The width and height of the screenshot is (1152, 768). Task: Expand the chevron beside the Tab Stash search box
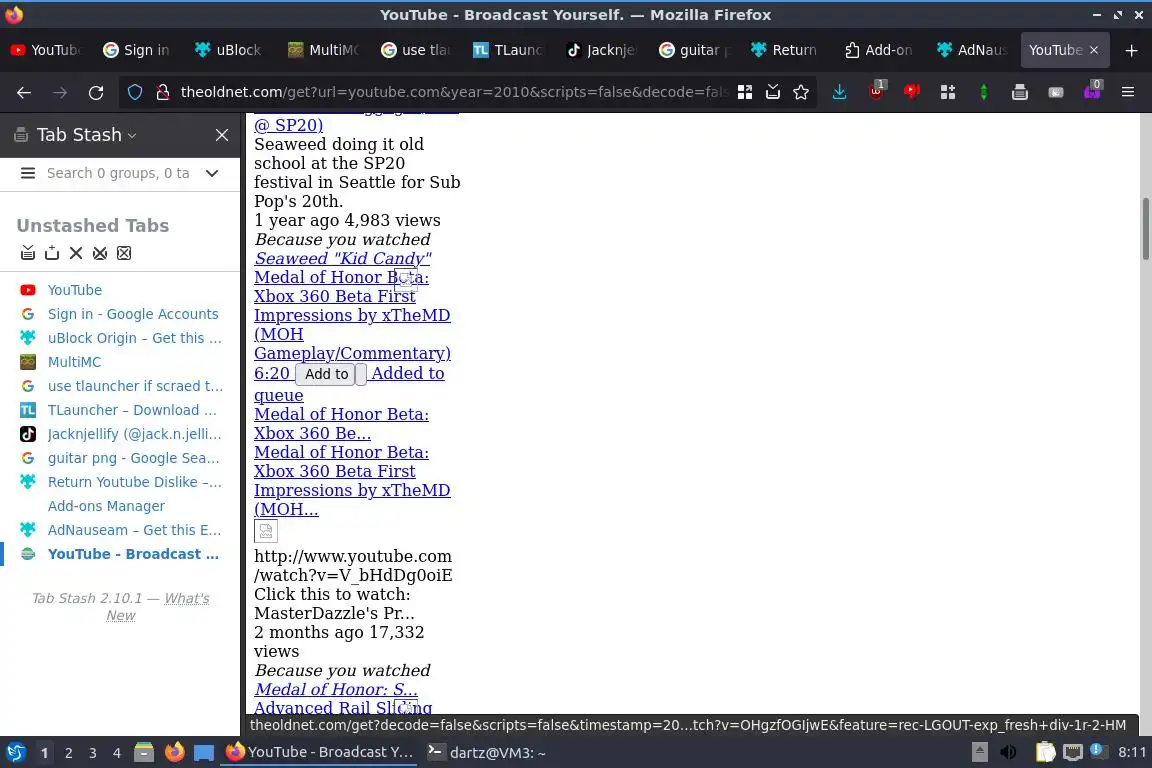tap(212, 173)
